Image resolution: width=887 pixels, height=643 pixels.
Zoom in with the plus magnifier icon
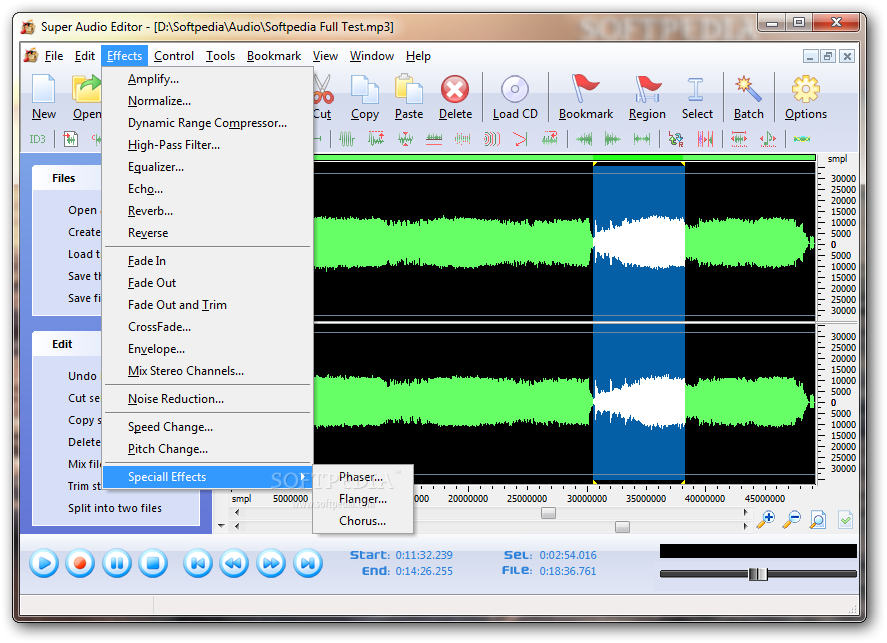pos(766,519)
